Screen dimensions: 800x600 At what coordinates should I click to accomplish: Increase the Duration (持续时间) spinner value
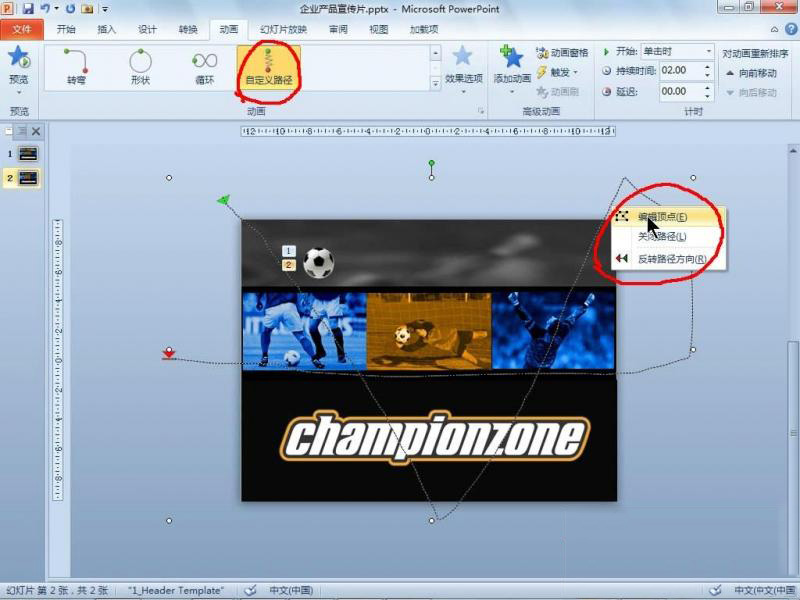707,67
